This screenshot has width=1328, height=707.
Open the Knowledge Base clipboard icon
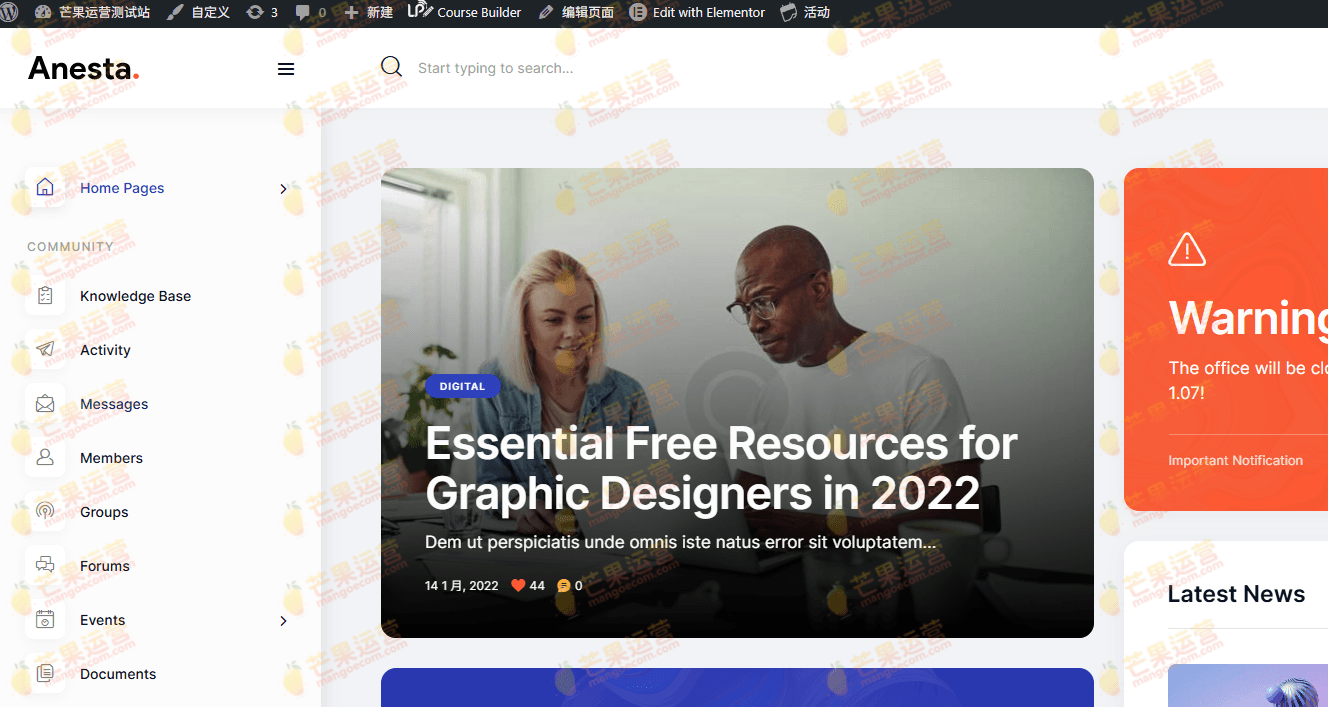pyautogui.click(x=45, y=296)
